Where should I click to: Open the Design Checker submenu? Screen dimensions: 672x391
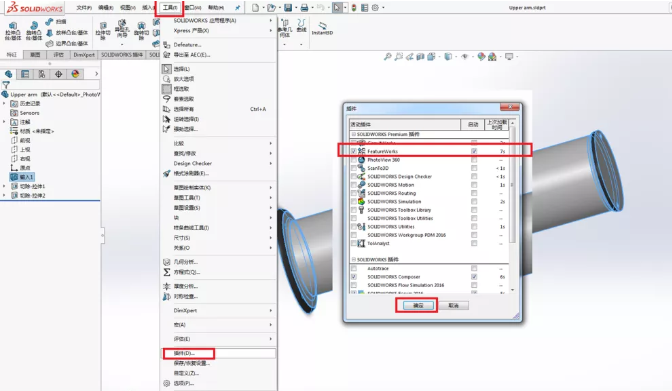coord(219,163)
